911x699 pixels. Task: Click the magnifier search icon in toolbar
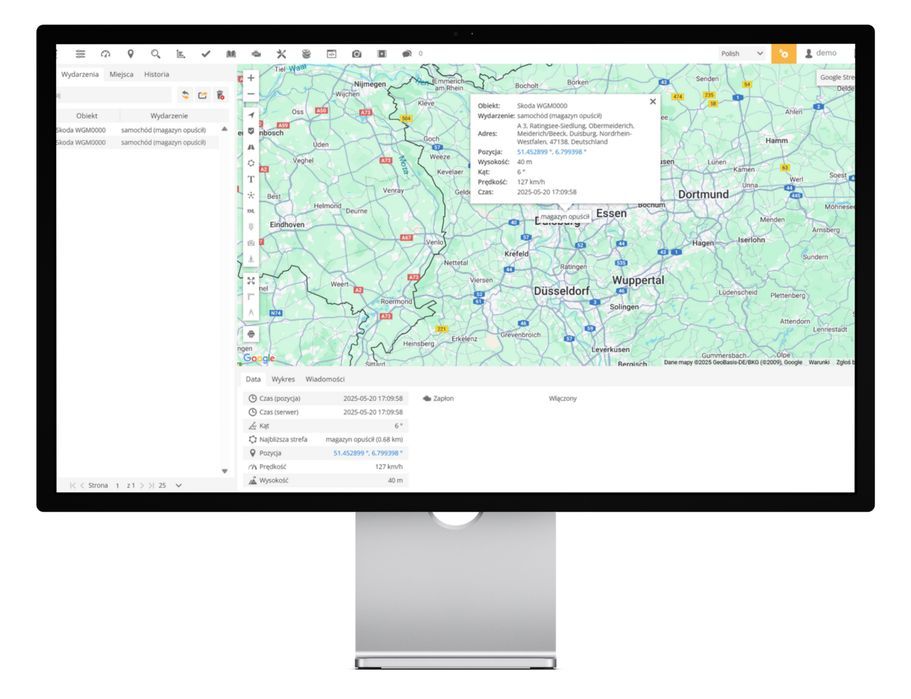coord(155,54)
